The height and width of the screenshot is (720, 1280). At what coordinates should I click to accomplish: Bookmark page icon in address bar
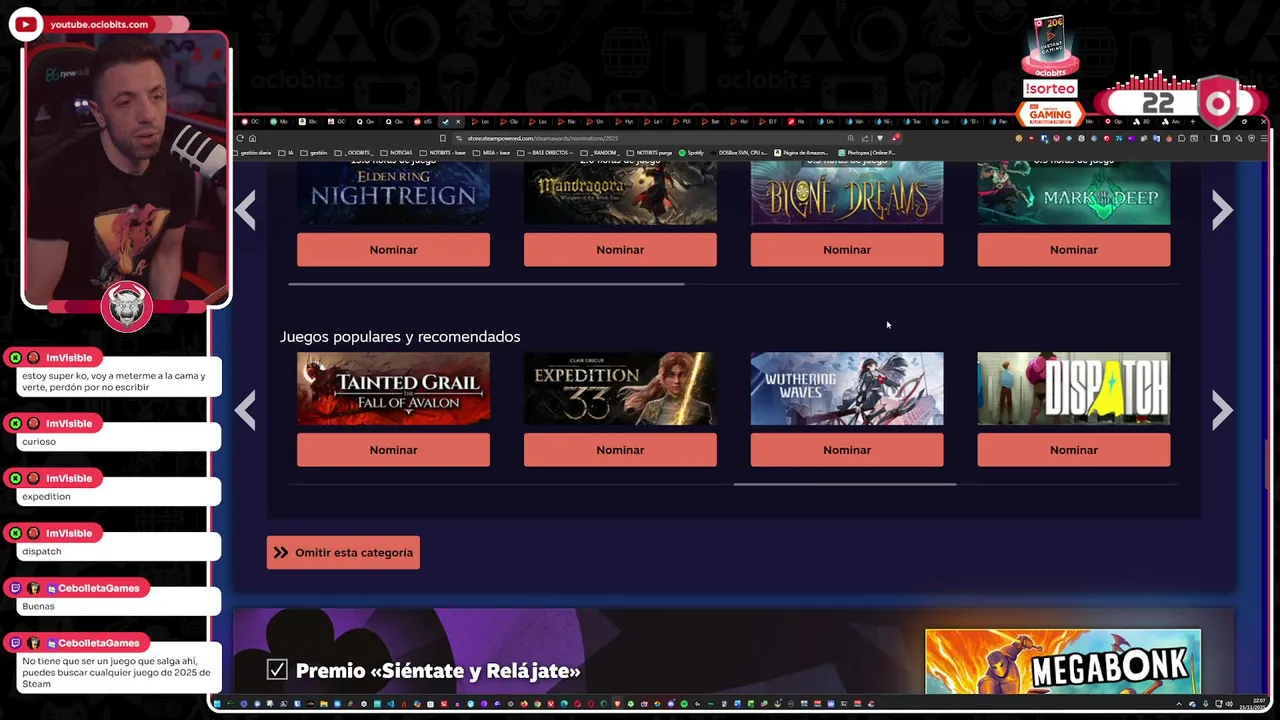(x=442, y=138)
